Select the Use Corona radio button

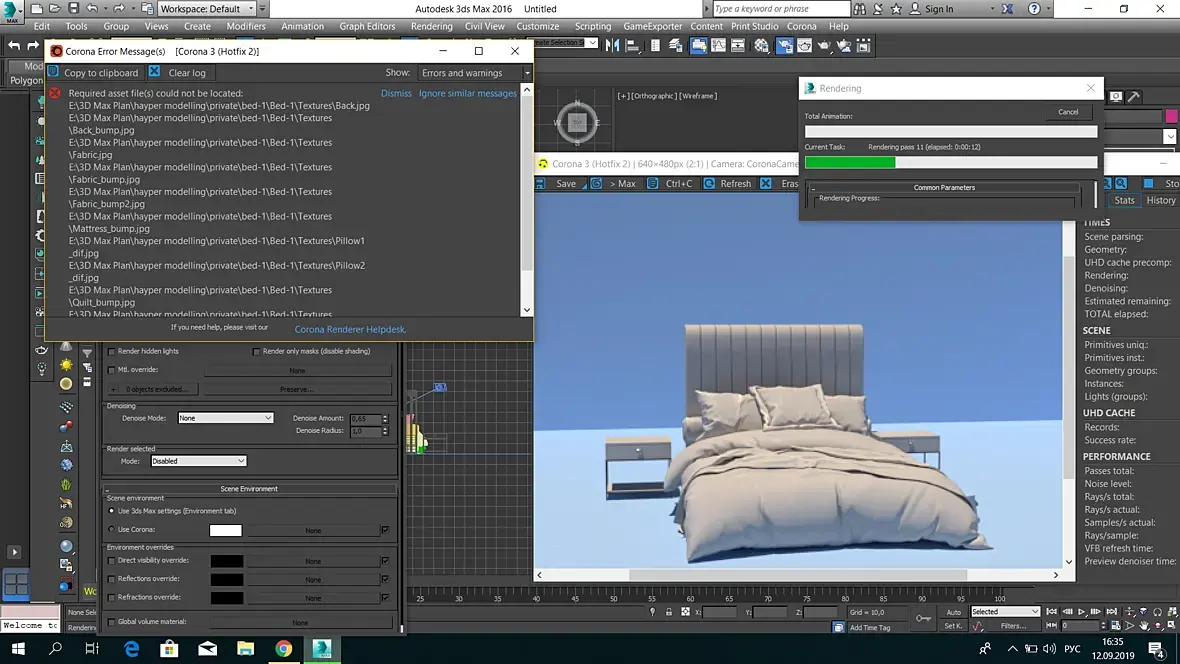111,530
